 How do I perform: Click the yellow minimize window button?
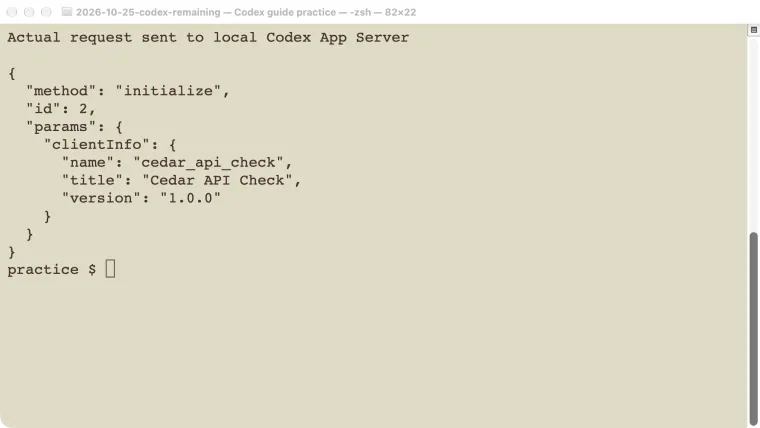29,12
